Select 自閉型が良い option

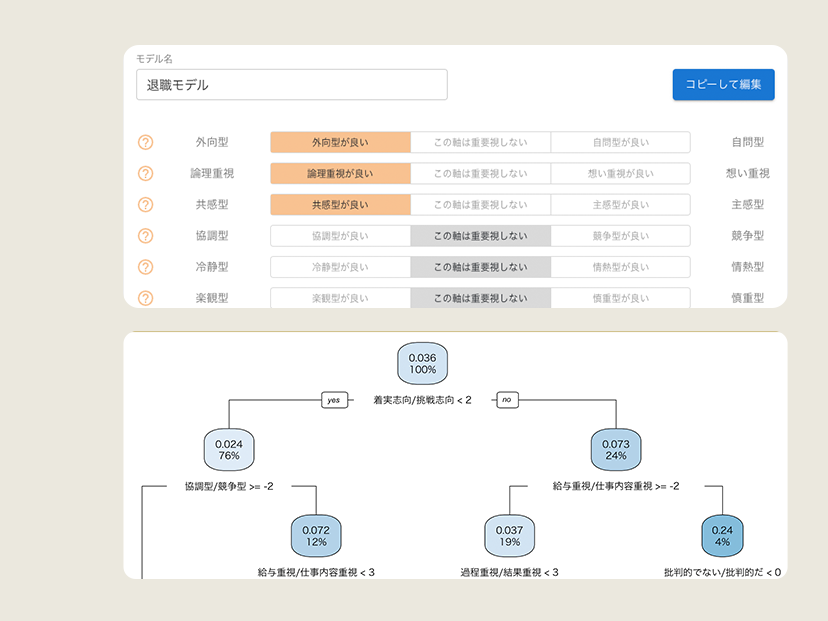[620, 142]
